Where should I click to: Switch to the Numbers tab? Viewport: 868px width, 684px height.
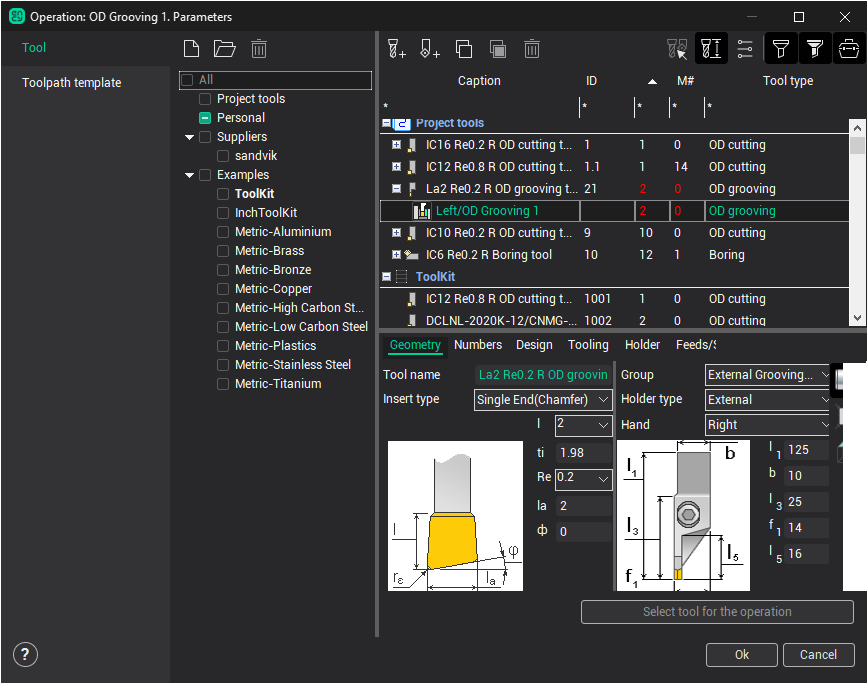click(478, 345)
